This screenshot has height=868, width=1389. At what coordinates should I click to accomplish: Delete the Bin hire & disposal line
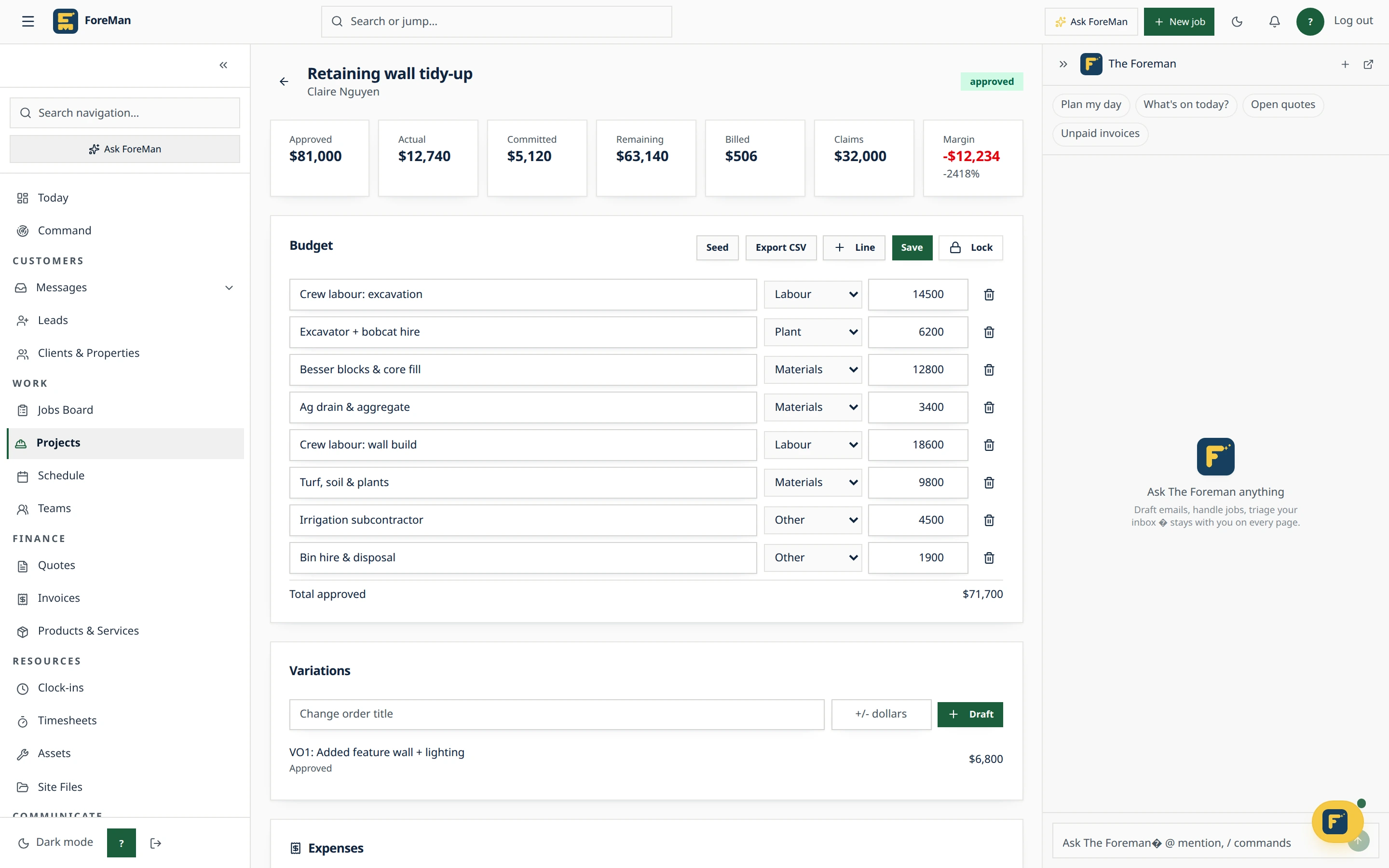[x=989, y=558]
